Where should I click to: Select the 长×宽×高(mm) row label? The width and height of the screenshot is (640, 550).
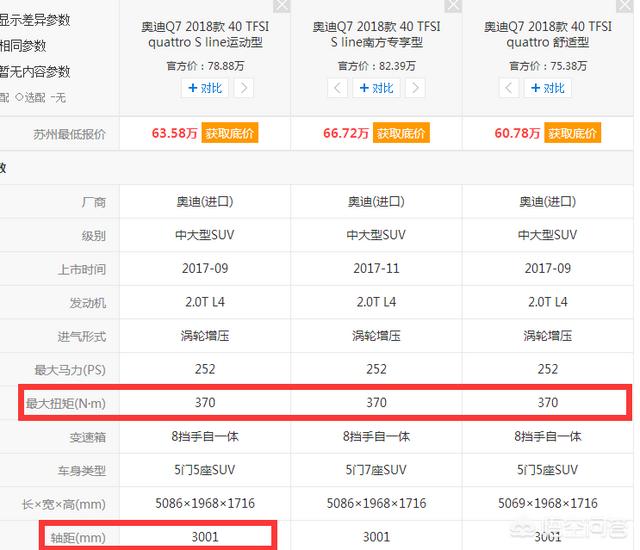(x=64, y=504)
